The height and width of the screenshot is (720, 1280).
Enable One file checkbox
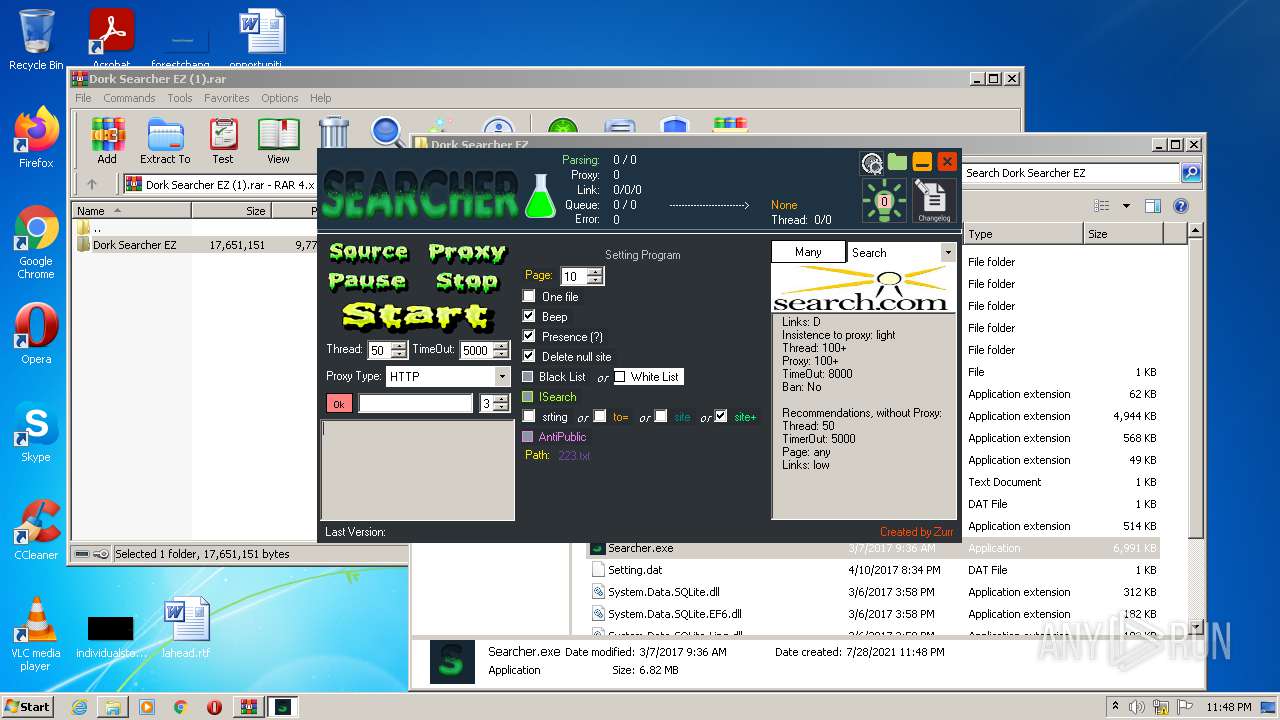pyautogui.click(x=529, y=297)
